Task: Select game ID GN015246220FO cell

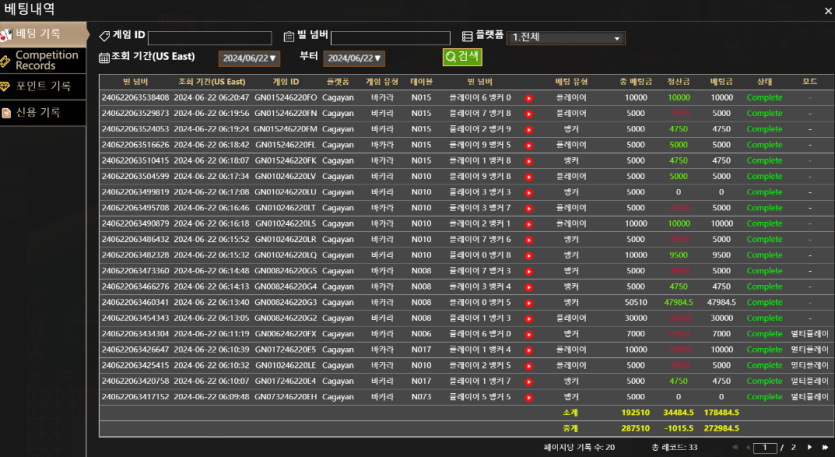Action: [285, 97]
